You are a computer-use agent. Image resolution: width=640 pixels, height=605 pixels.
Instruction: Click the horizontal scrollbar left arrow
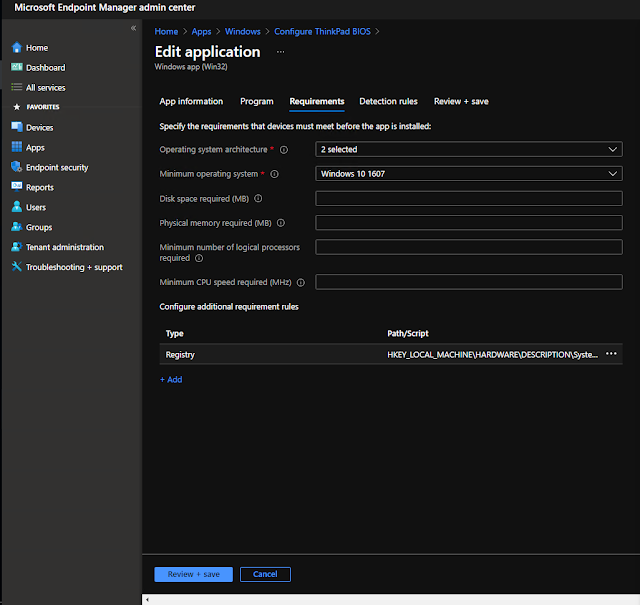[147, 600]
